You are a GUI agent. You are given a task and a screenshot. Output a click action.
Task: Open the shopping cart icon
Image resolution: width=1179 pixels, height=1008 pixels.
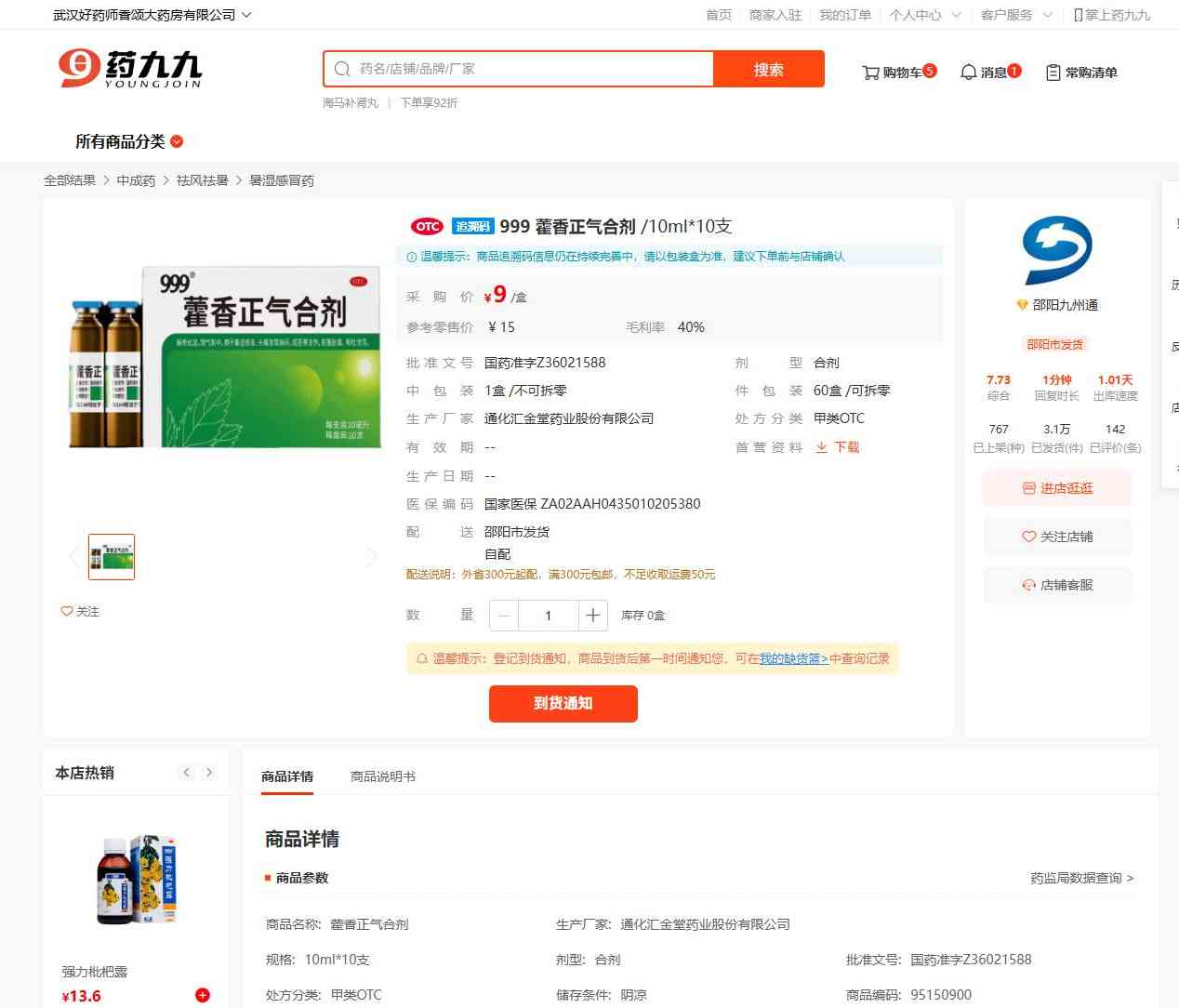click(x=870, y=73)
